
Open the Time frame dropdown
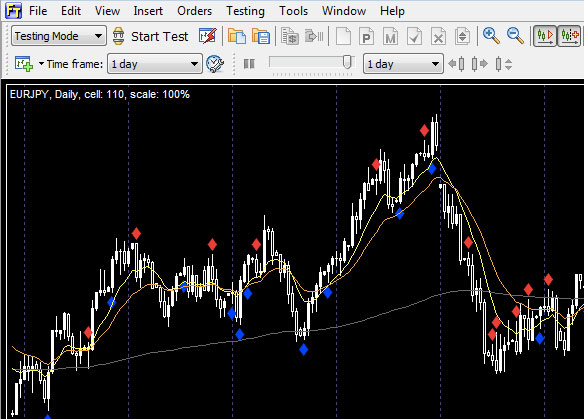[155, 64]
